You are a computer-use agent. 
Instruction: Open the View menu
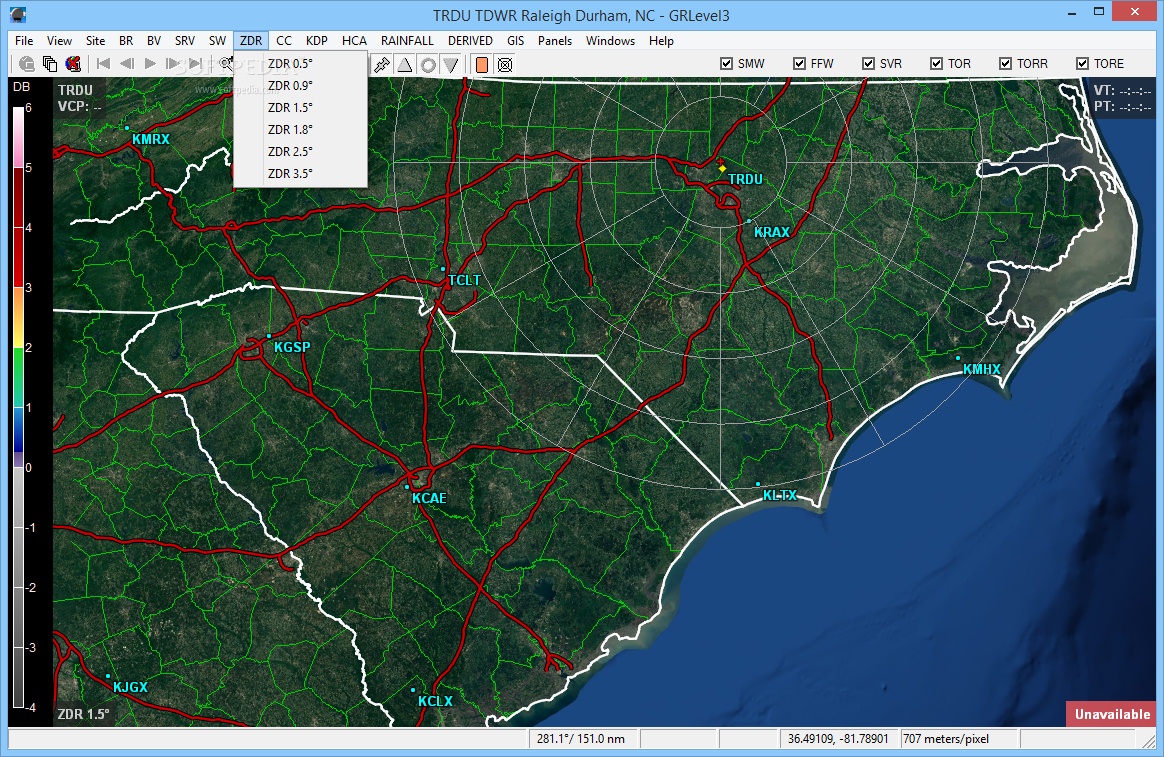click(x=59, y=41)
